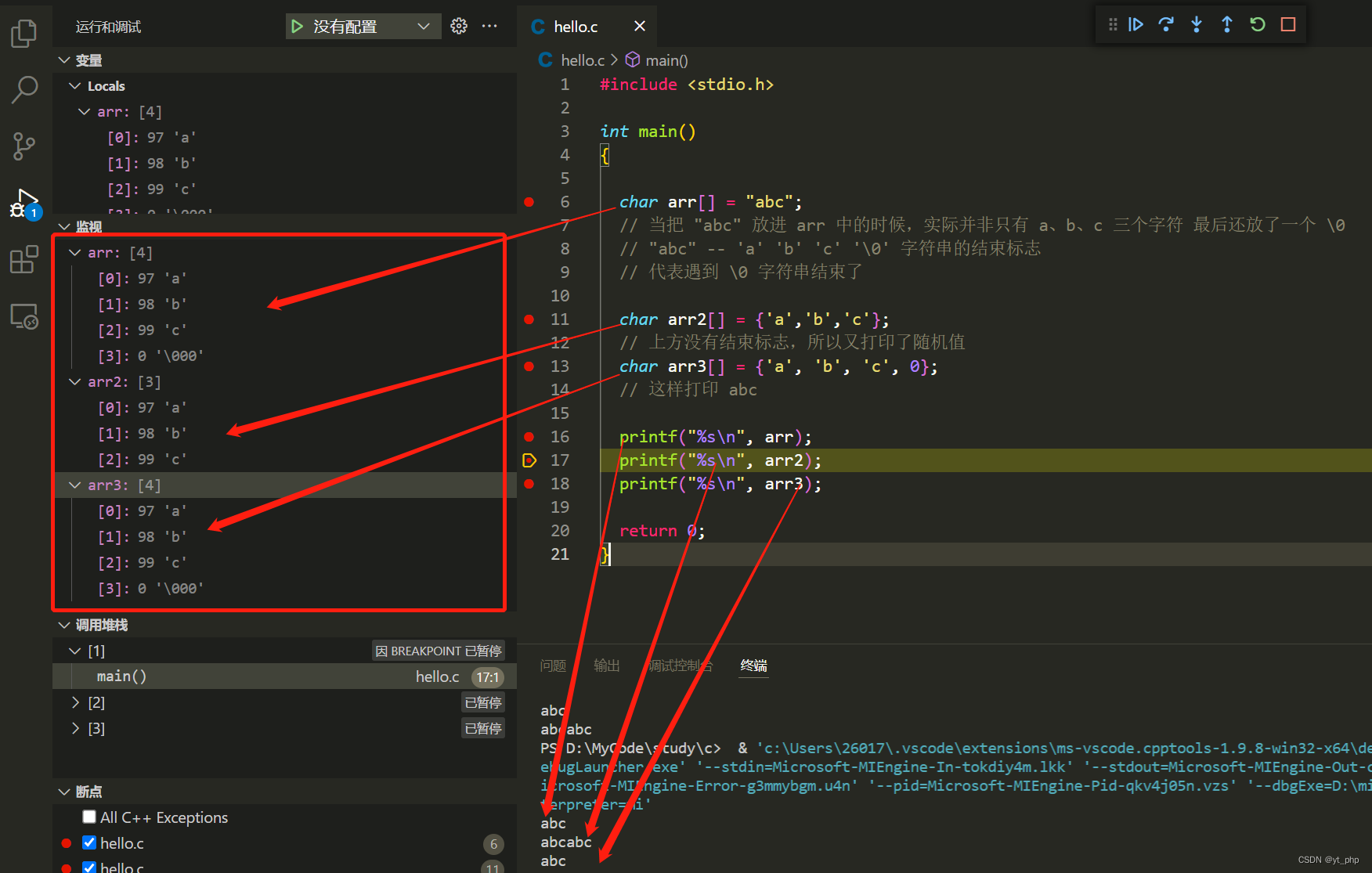
Task: Collapse the 断点 breakpoints section
Action: point(64,792)
